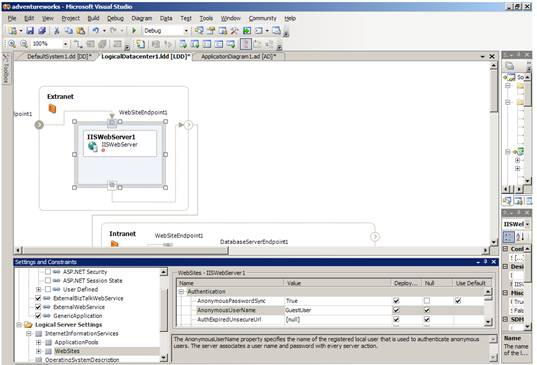Click the GuestUser value field

337,310
